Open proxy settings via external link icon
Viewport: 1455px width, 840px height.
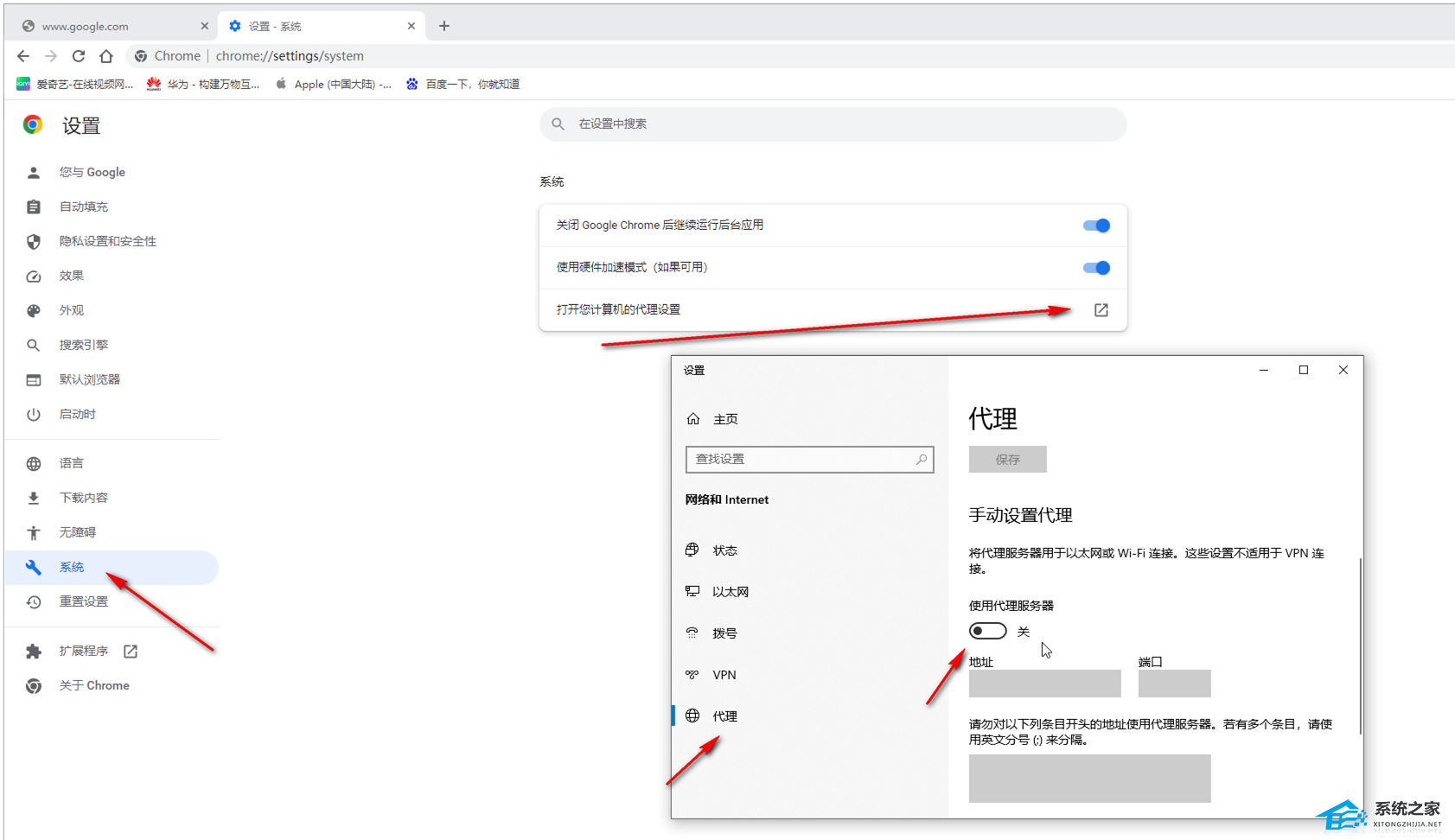[x=1101, y=310]
